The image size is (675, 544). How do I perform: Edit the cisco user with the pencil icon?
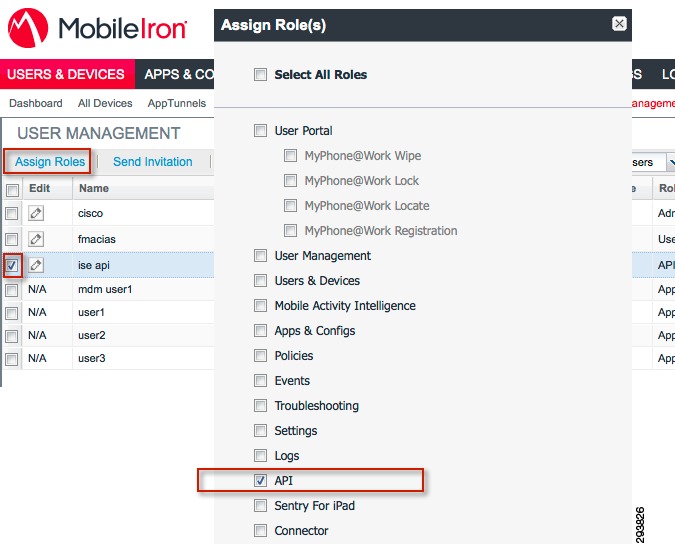36,213
